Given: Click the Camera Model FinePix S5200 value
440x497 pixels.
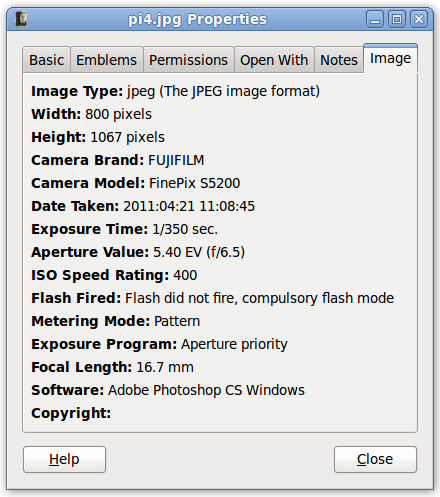Looking at the screenshot, I should tap(194, 183).
